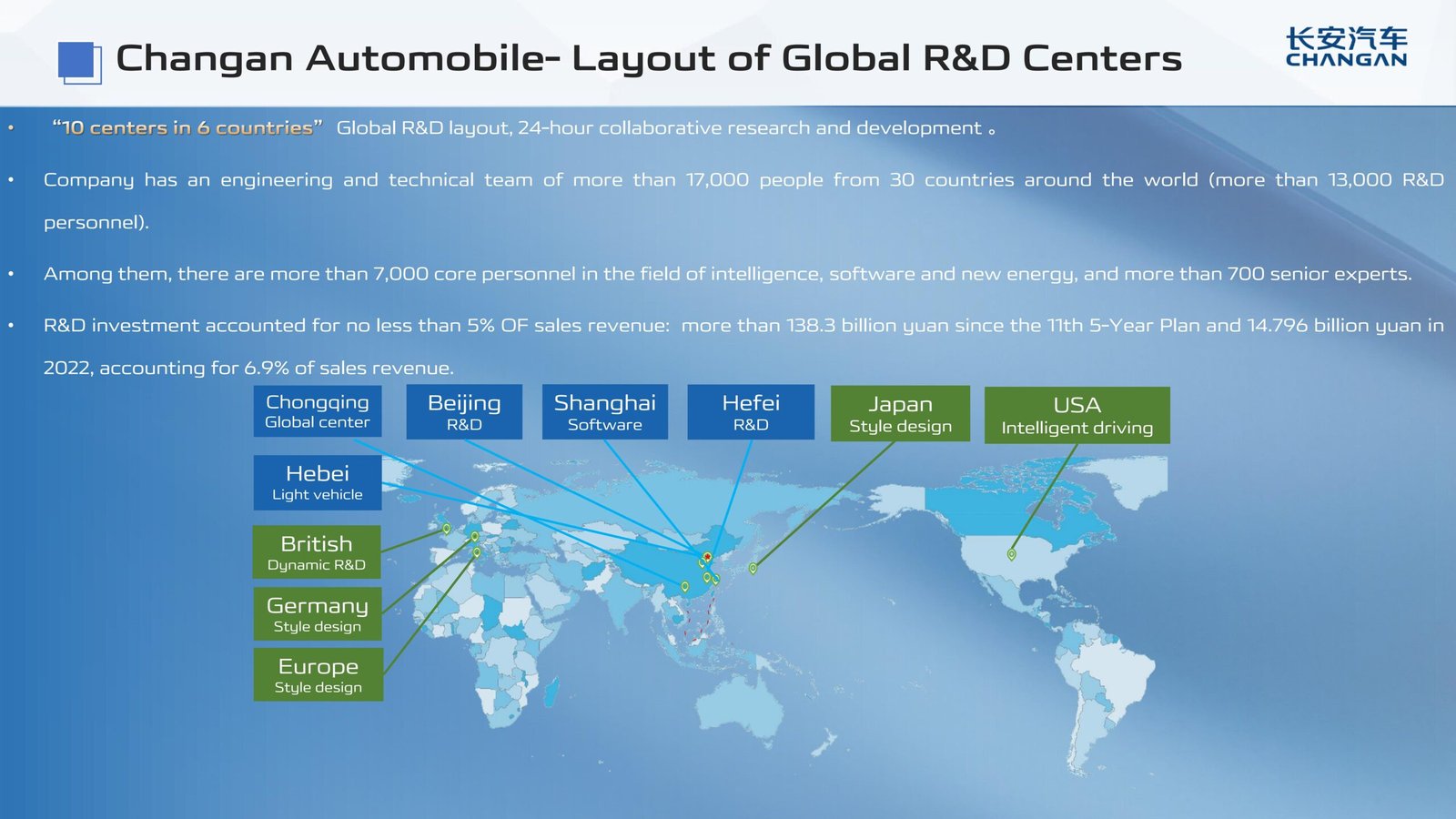Click the Japan Style design box
Image resolution: width=1456 pixels, height=819 pixels.
pos(900,414)
